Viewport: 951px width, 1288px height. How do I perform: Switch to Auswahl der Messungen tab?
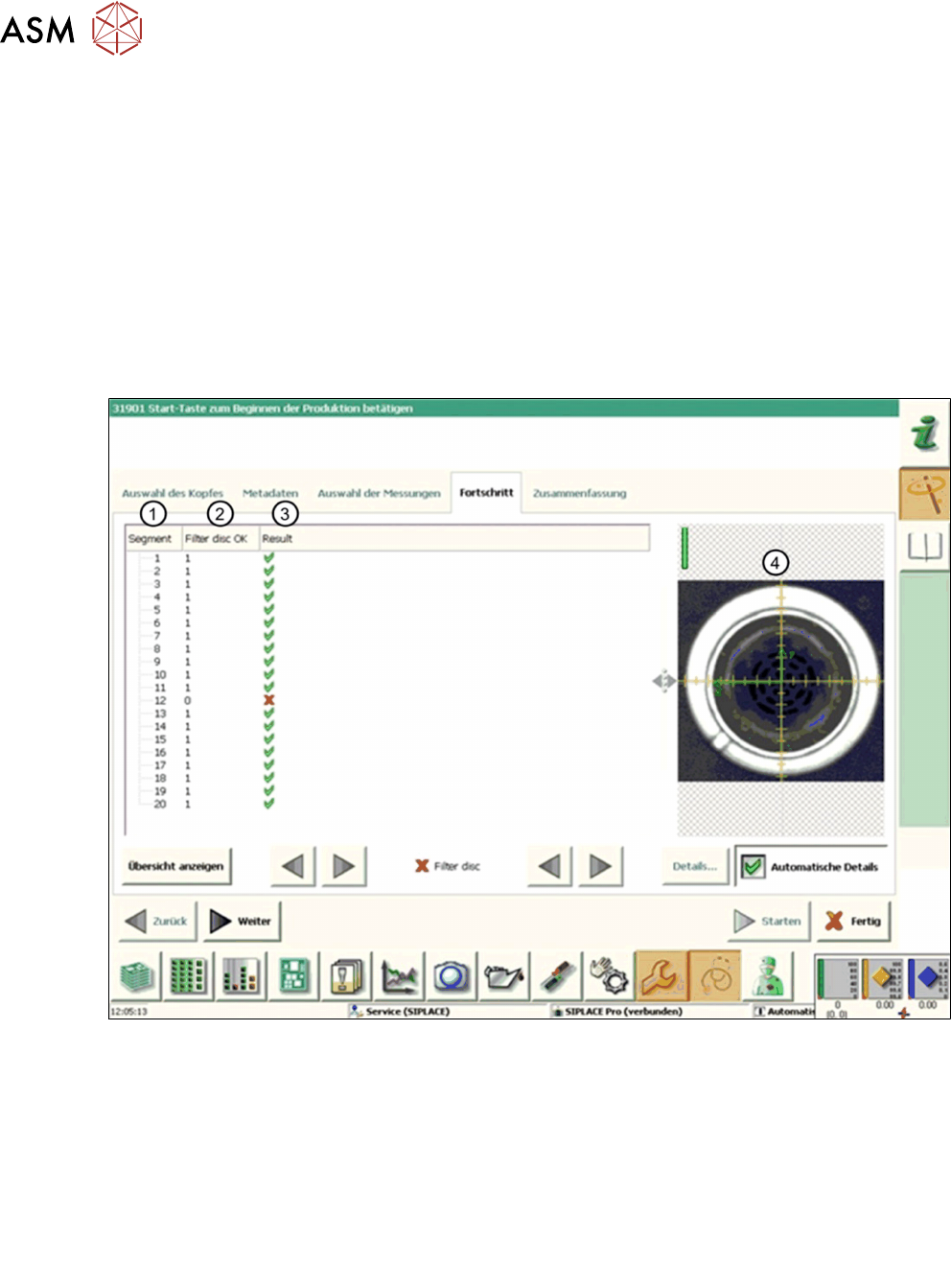(379, 493)
